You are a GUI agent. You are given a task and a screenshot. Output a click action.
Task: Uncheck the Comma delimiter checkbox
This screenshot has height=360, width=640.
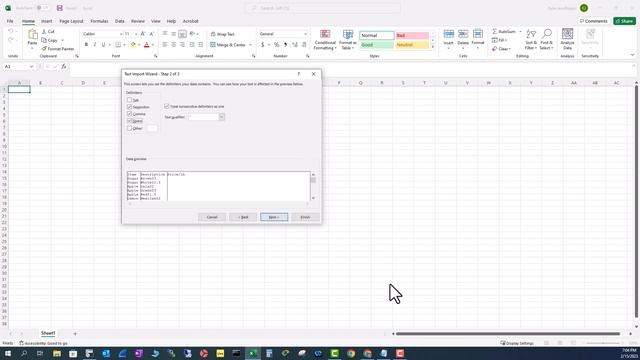coord(129,114)
